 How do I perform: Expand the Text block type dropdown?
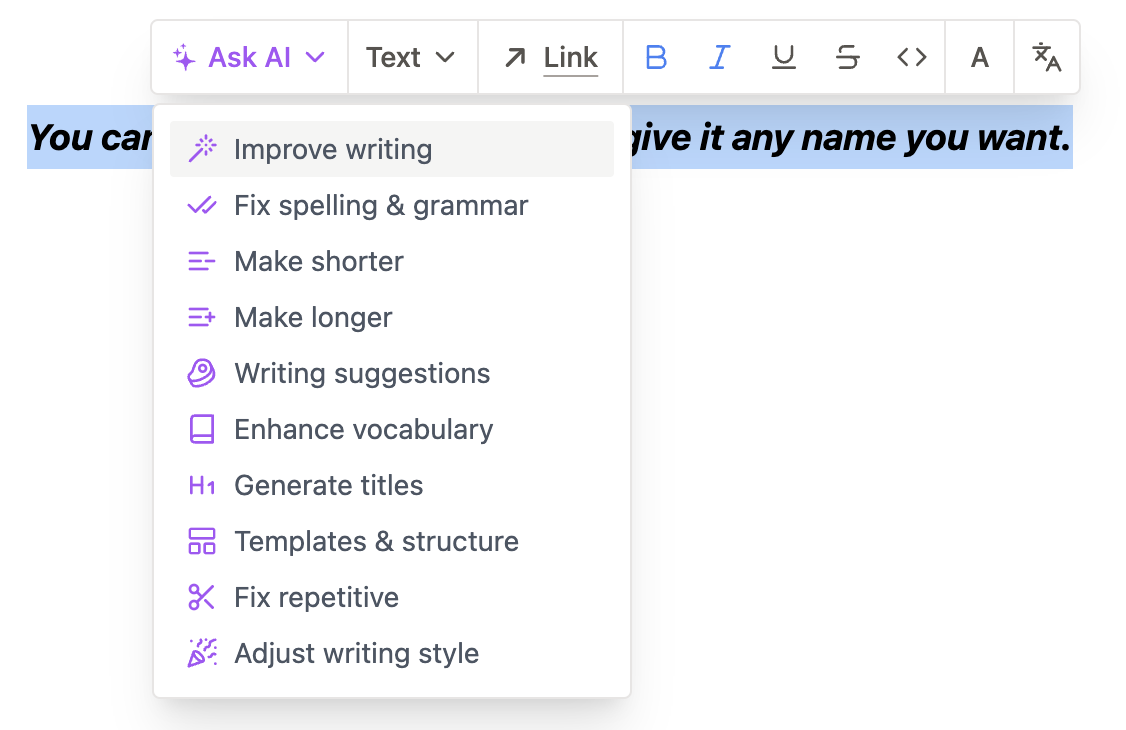(411, 58)
